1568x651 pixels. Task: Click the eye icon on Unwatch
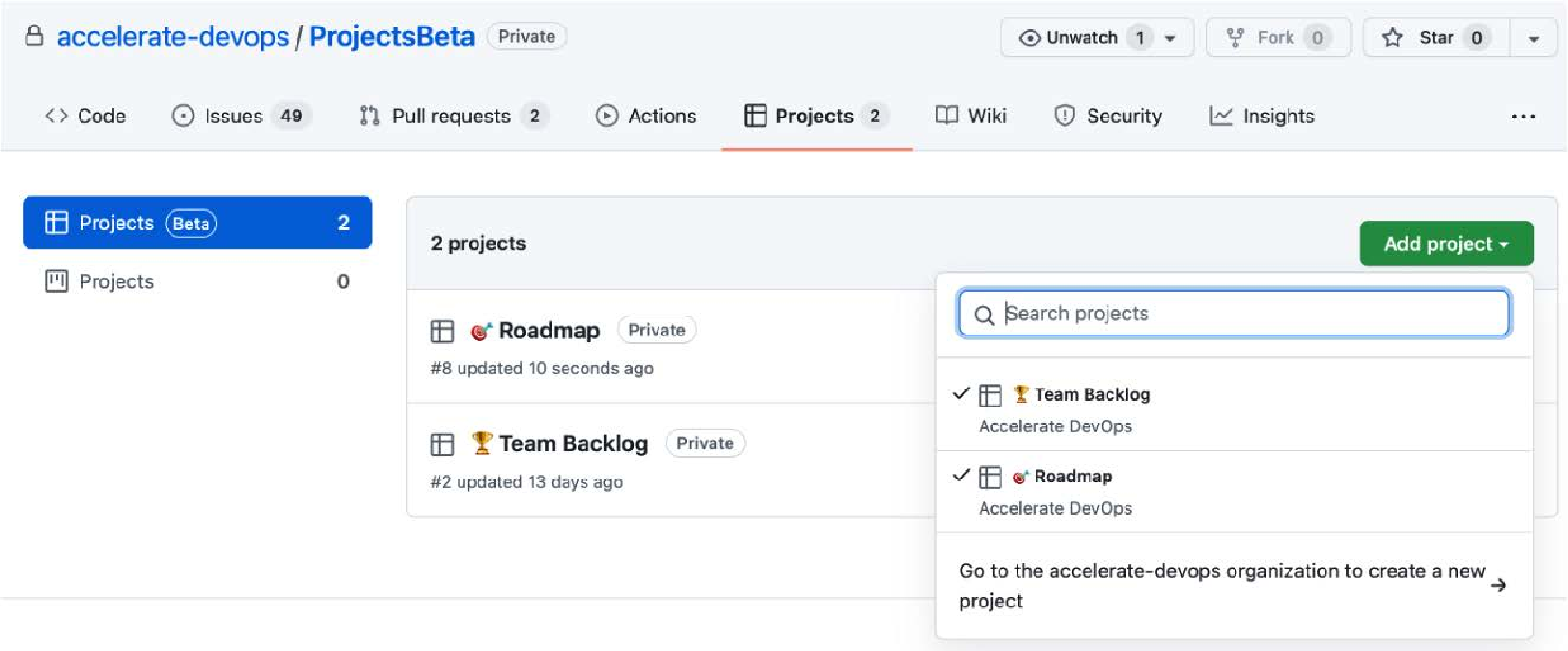point(1030,38)
